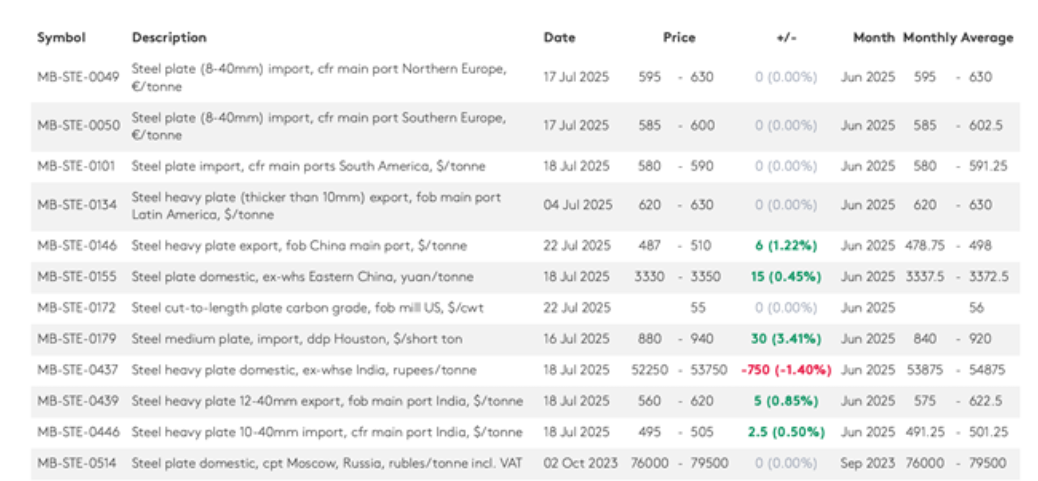Open Steel medium plate ddp Houston entry
The width and height of the screenshot is (1038, 481).
(x=297, y=339)
